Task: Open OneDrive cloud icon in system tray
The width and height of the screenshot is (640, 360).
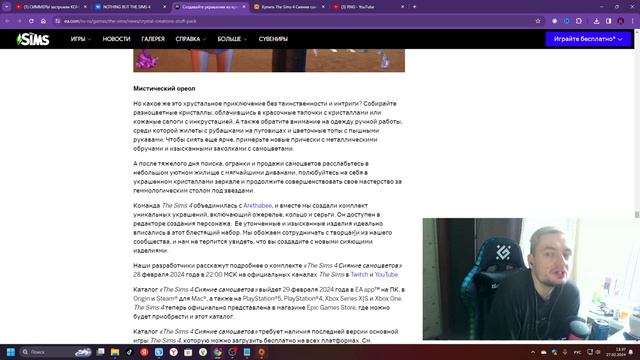Action: pos(544,352)
